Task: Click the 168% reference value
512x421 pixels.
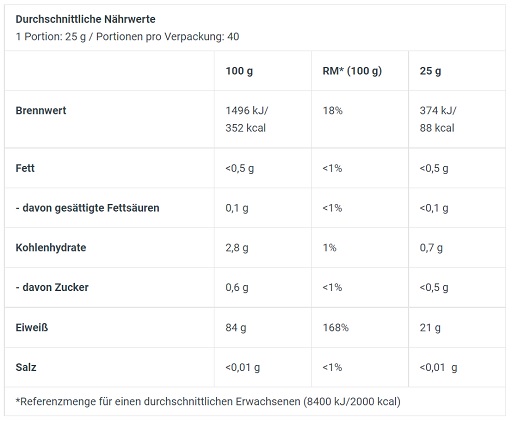Action: tap(335, 328)
